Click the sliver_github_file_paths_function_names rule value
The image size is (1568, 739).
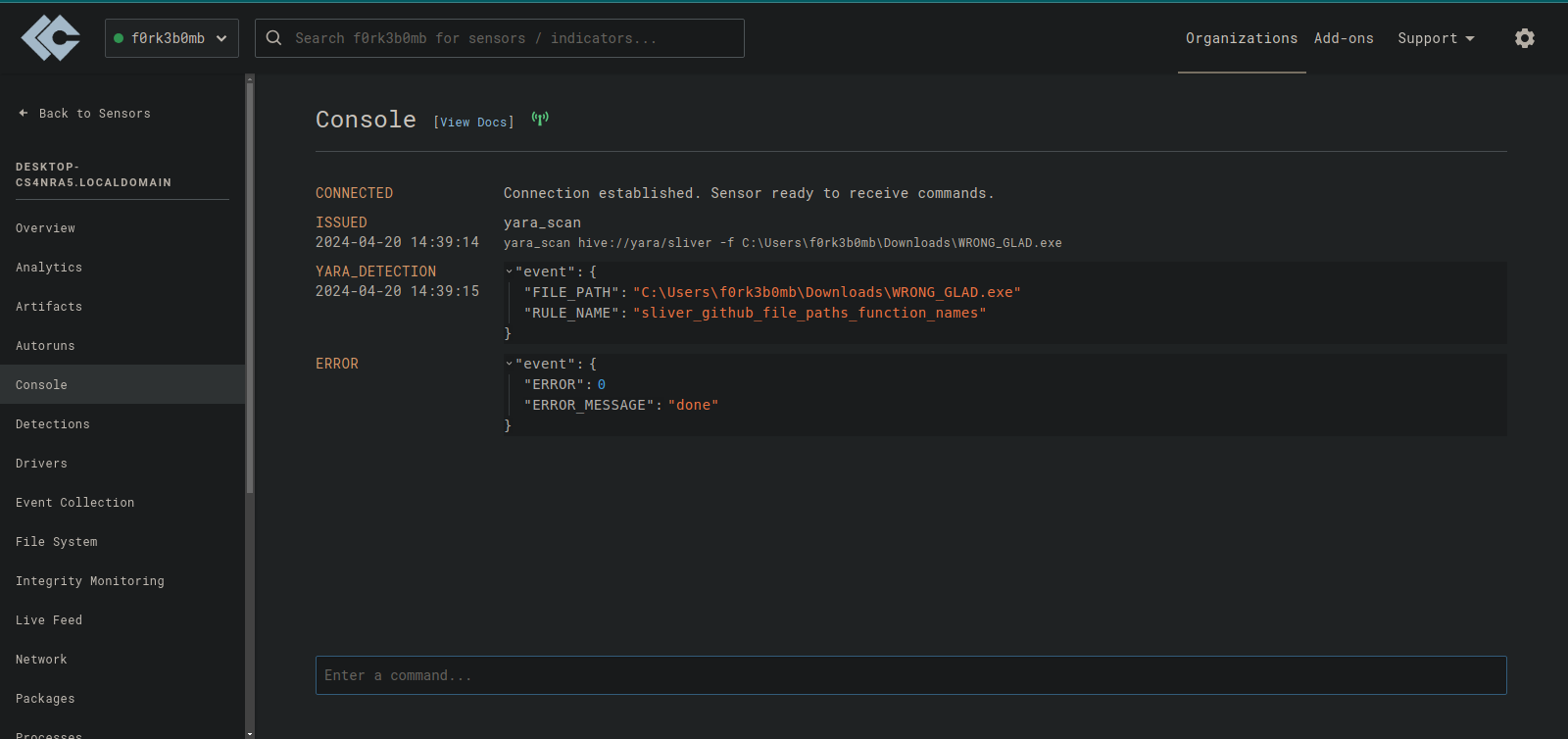809,313
